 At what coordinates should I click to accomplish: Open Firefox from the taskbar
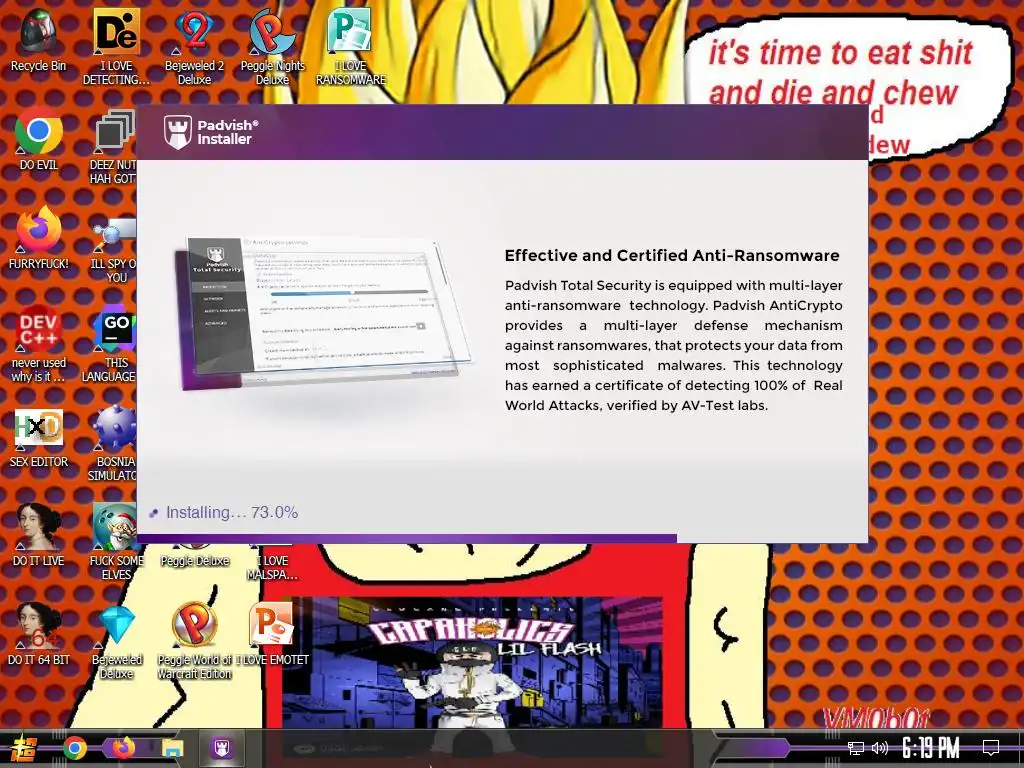point(123,748)
